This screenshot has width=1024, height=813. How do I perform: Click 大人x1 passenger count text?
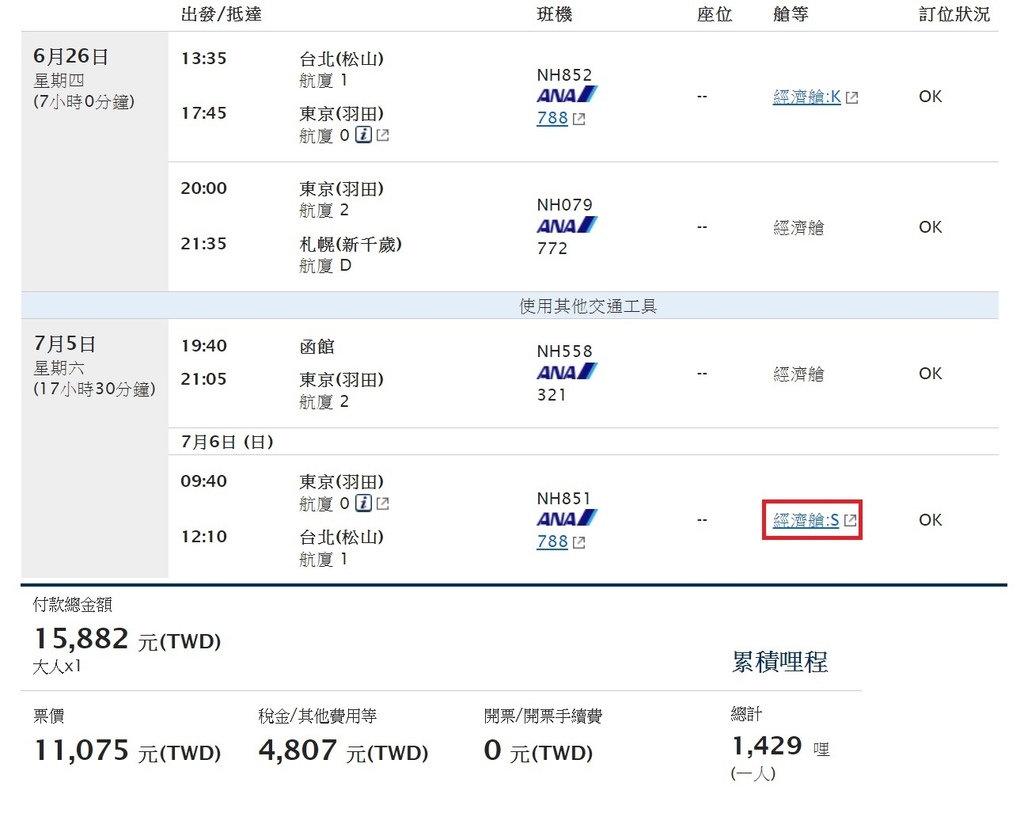click(57, 667)
